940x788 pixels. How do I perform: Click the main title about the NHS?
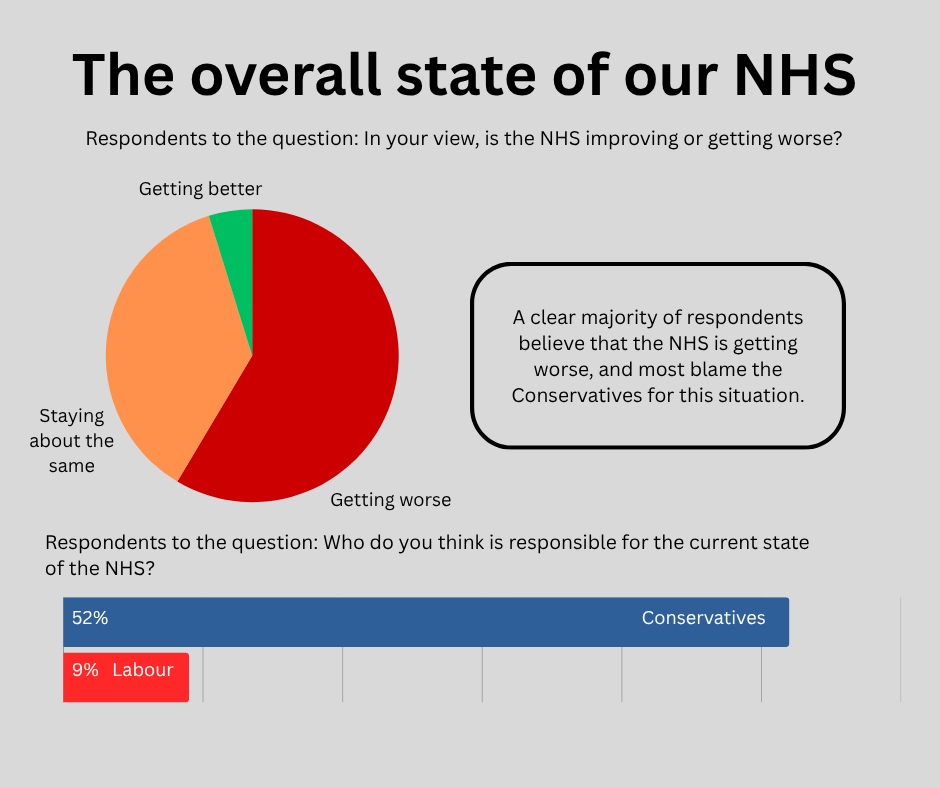[464, 73]
